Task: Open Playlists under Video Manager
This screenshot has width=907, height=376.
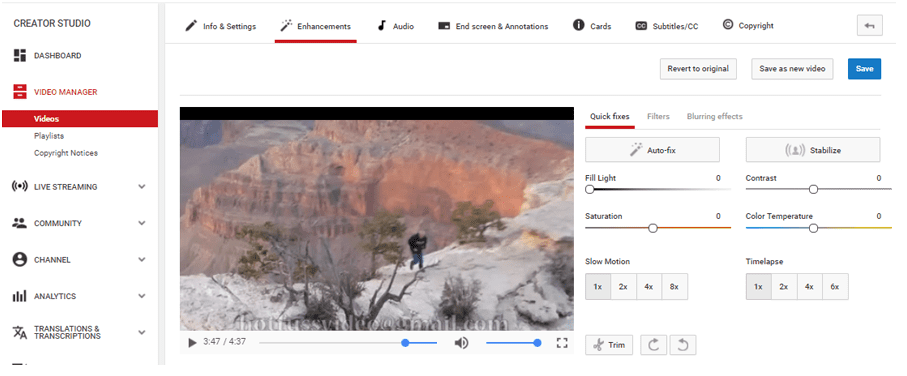Action: [x=49, y=136]
